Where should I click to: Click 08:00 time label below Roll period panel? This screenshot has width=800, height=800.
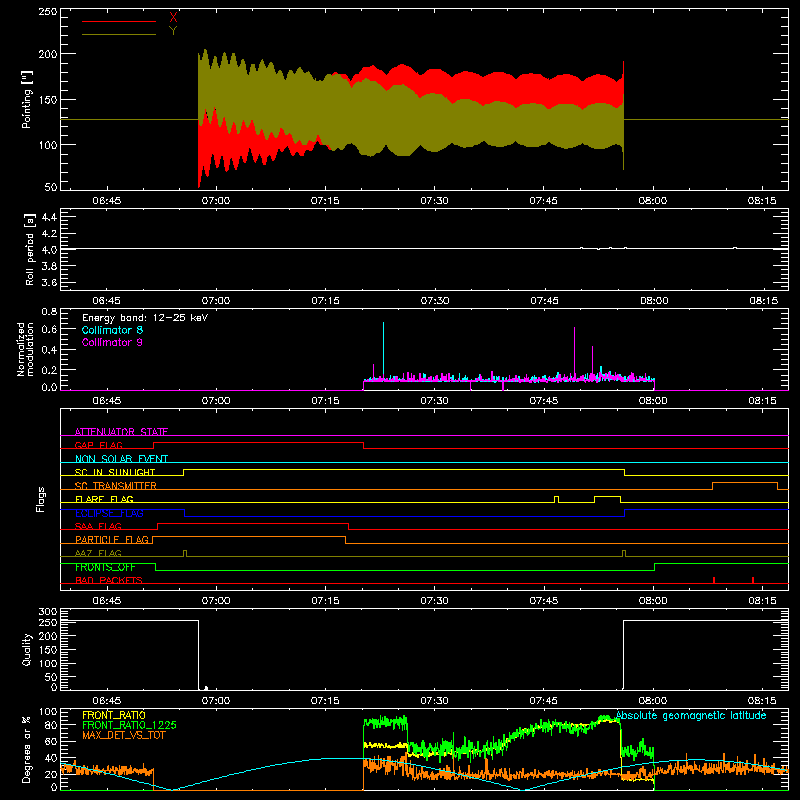tap(654, 301)
